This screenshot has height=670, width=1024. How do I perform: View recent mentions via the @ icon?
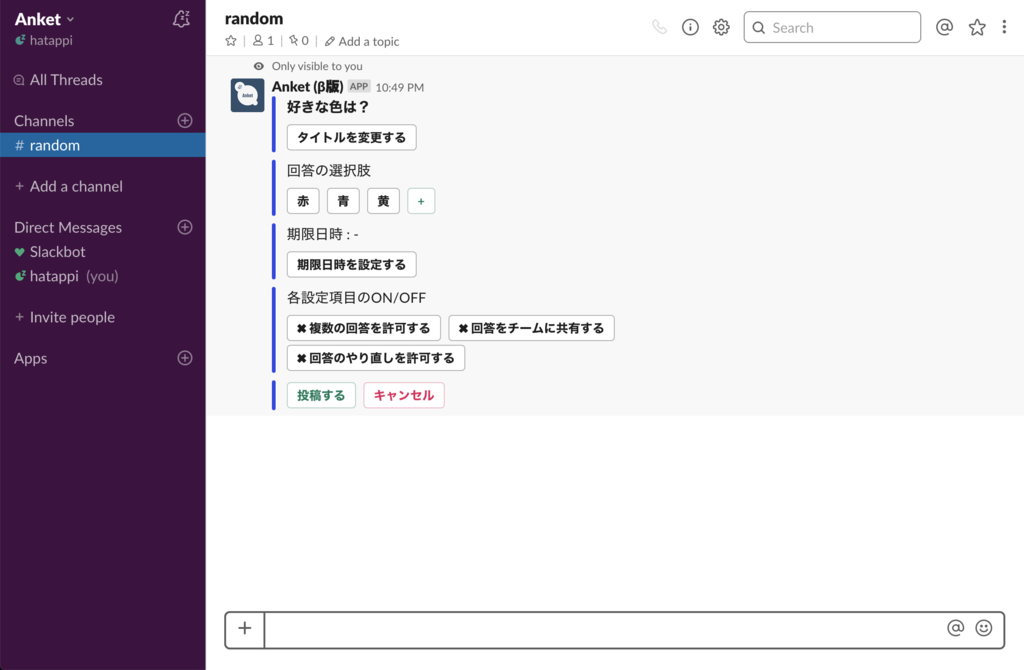tap(944, 27)
